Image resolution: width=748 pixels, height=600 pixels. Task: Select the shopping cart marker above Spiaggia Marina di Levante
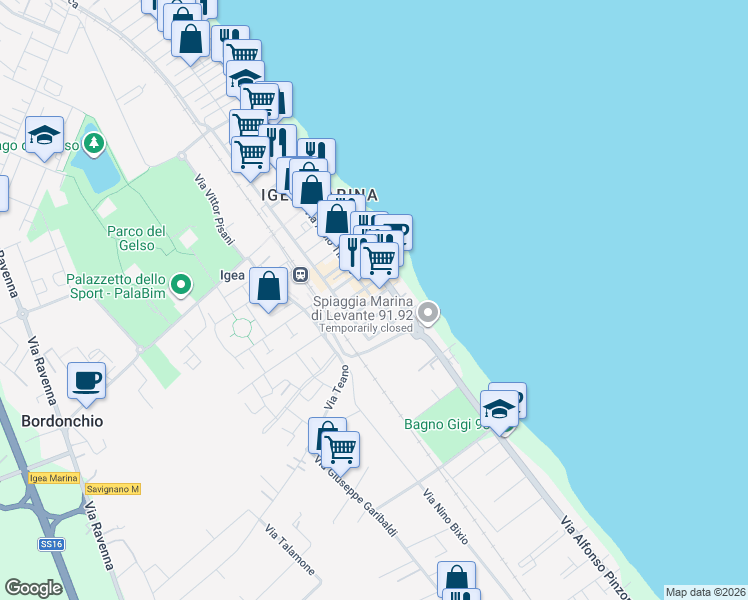[x=380, y=262]
